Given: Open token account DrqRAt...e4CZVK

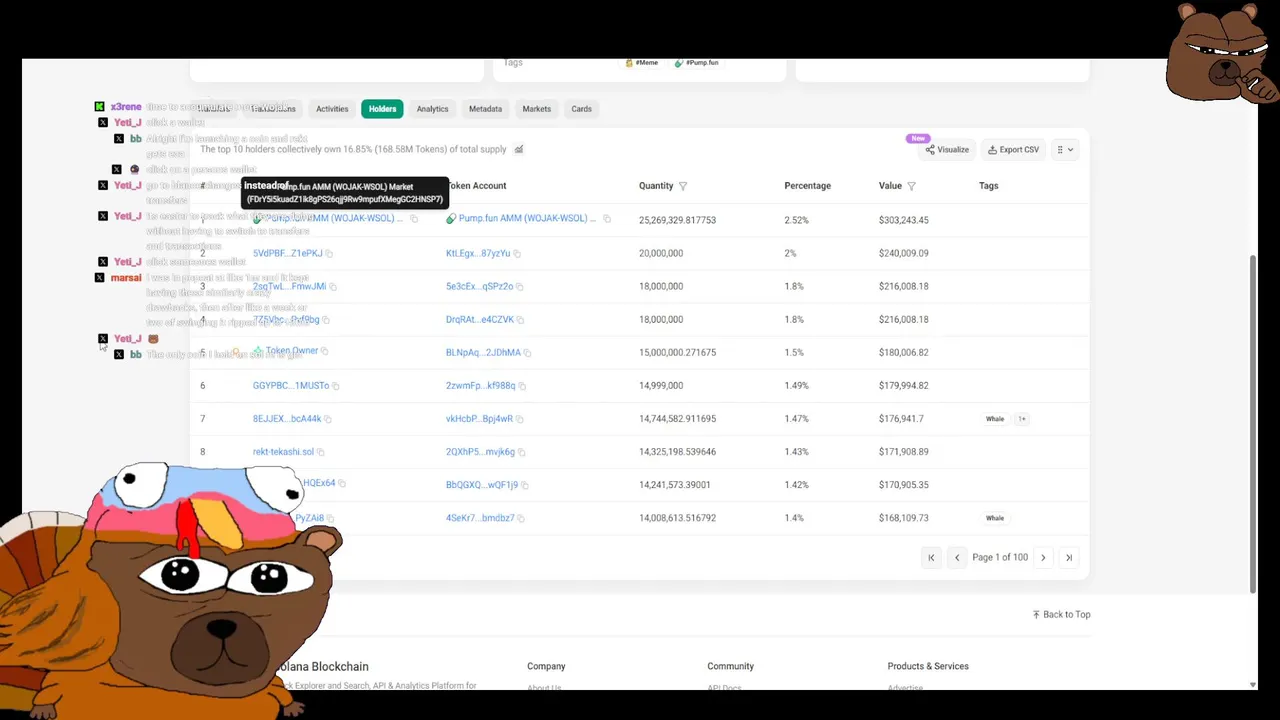Looking at the screenshot, I should pos(480,320).
